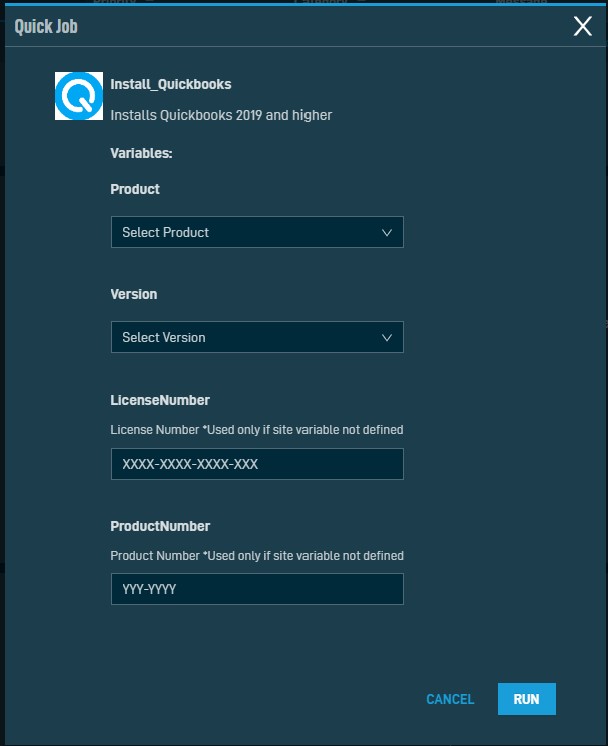Screen dimensions: 608x746
Task: Run the Install_Quickbooks job
Action: pos(527,699)
